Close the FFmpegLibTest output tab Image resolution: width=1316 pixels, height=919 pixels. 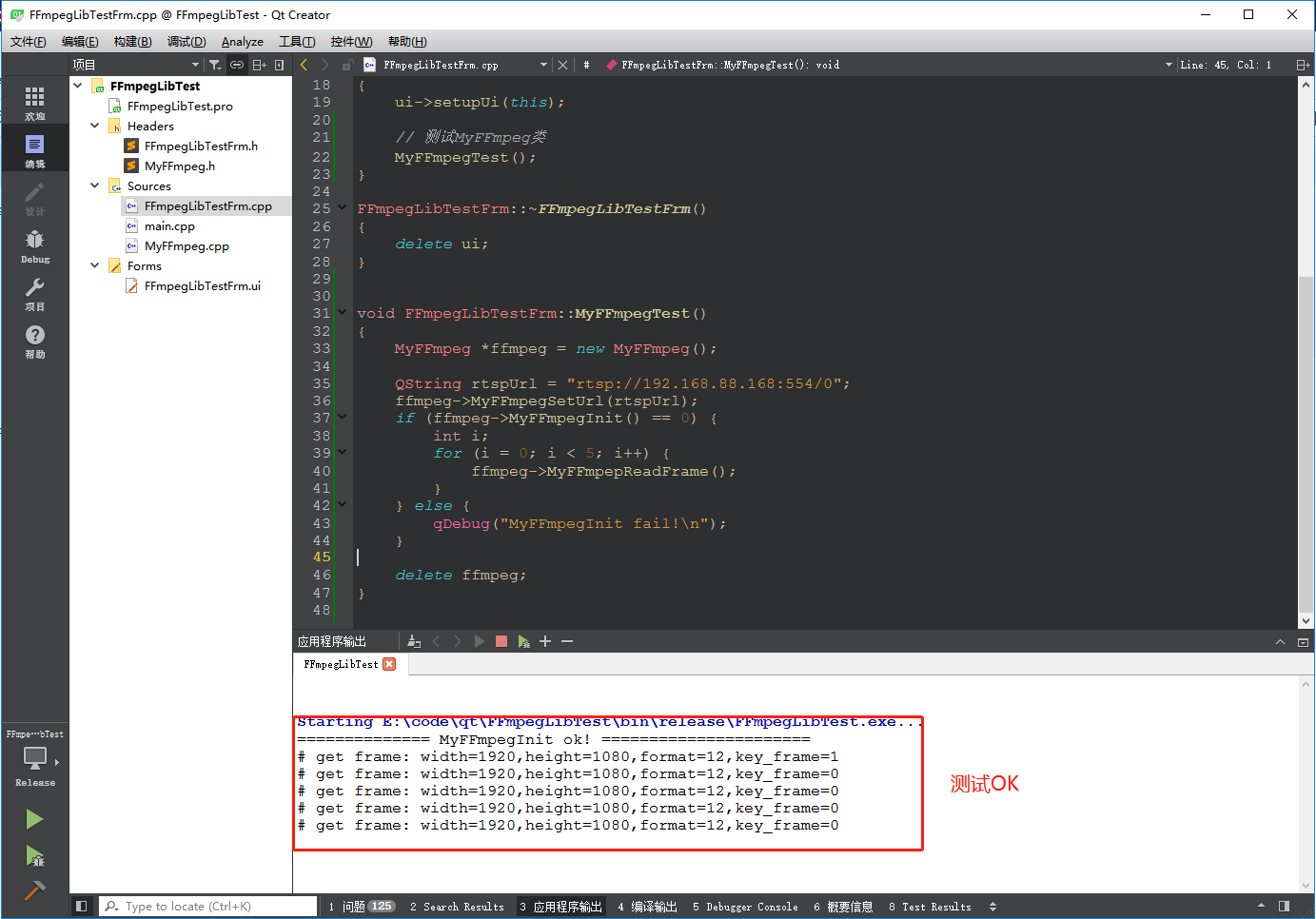[x=390, y=665]
